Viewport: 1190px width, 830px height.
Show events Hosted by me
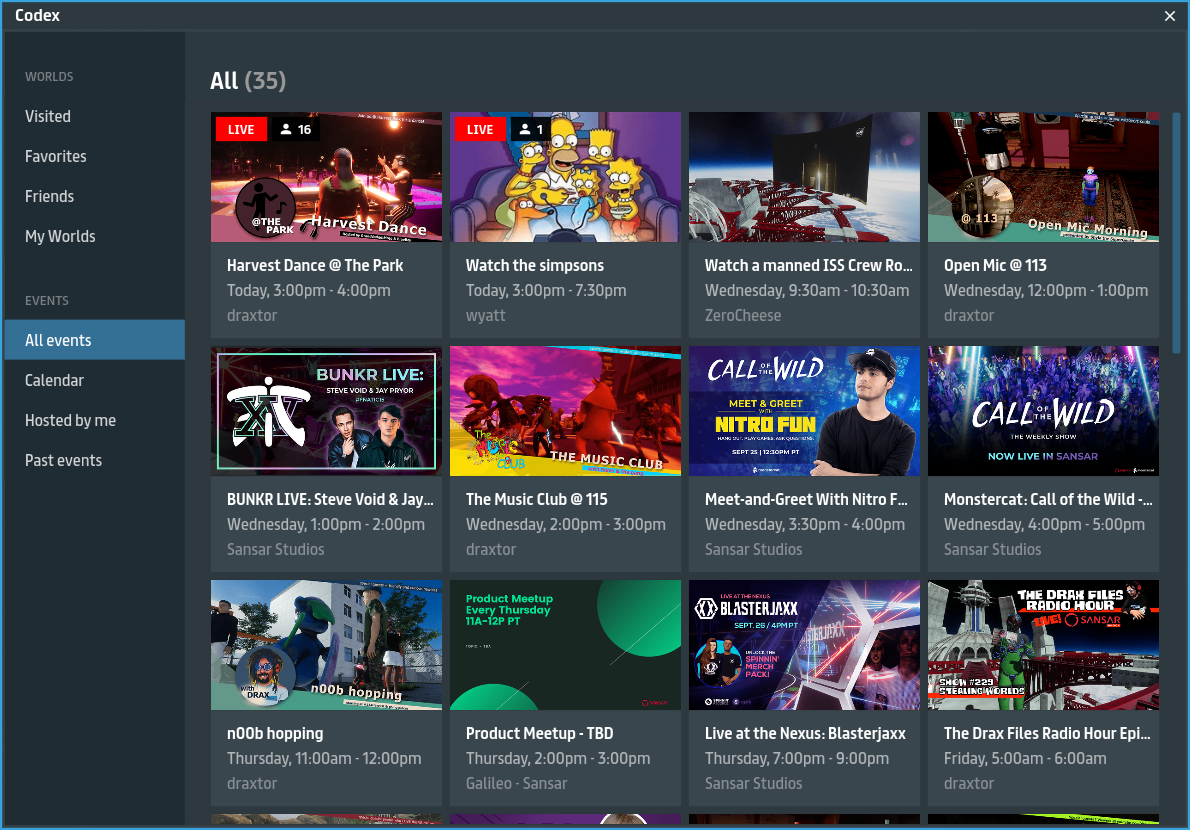[70, 420]
